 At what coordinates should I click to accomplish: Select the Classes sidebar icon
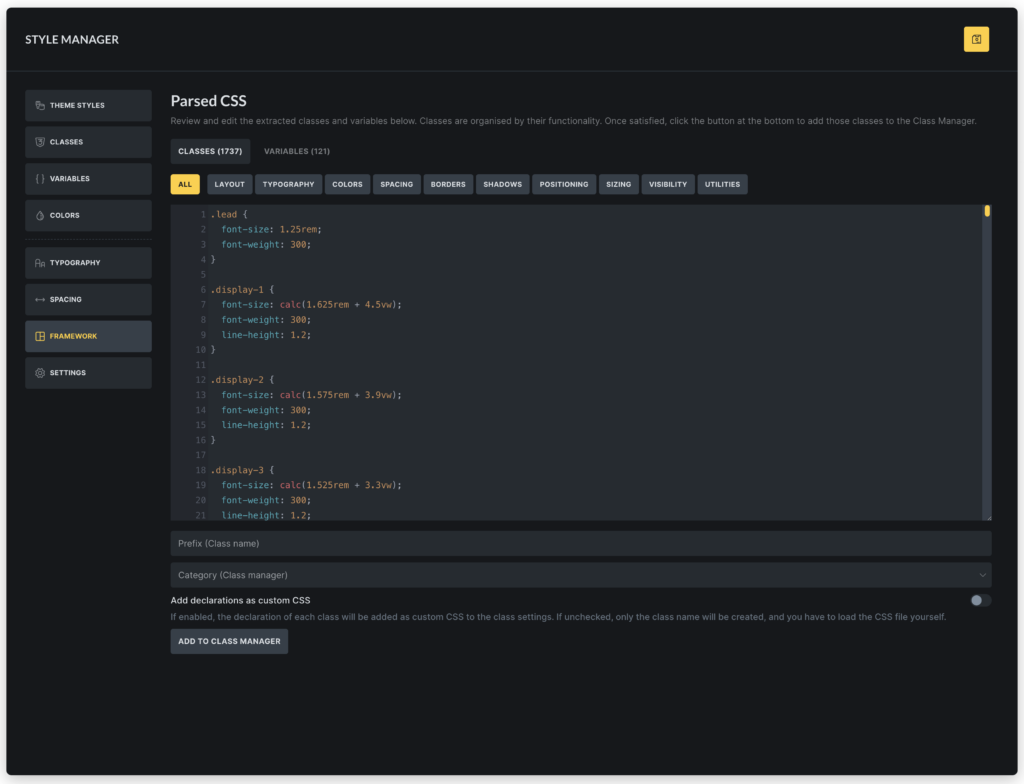tap(42, 142)
